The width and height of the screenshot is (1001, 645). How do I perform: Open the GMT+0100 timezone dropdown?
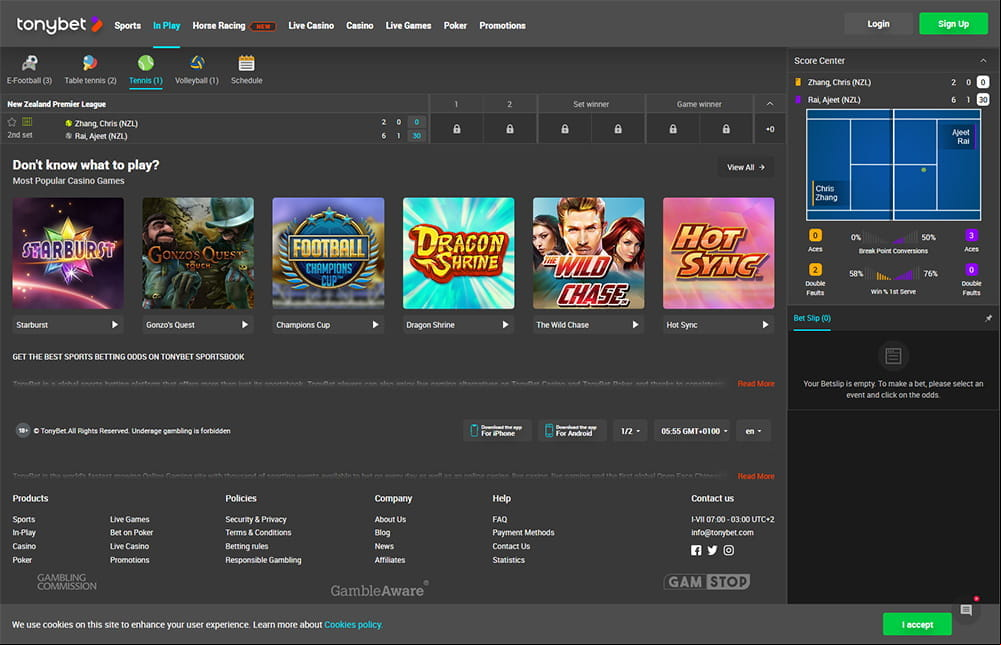tap(694, 431)
